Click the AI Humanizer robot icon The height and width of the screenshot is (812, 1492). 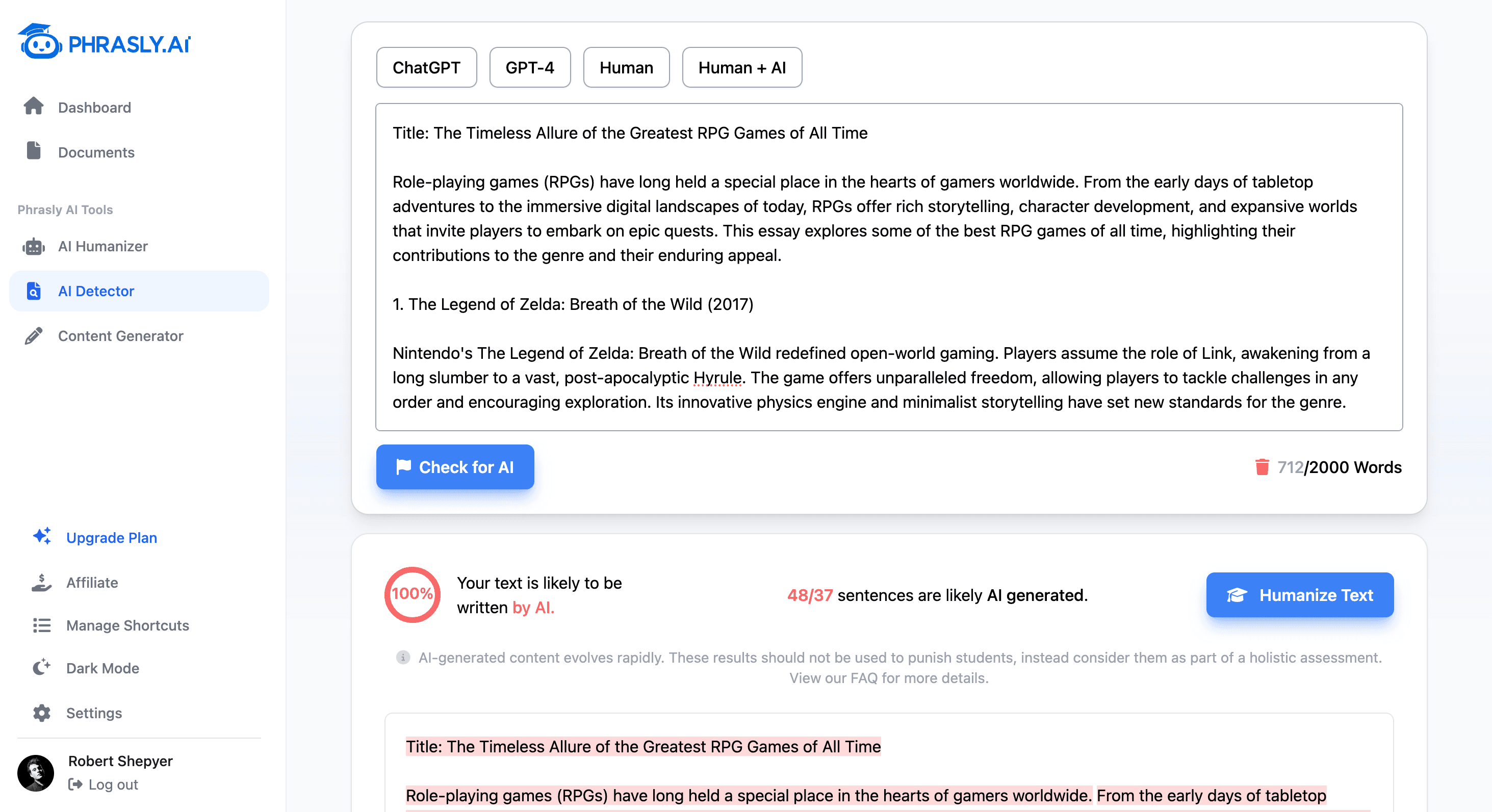[34, 246]
